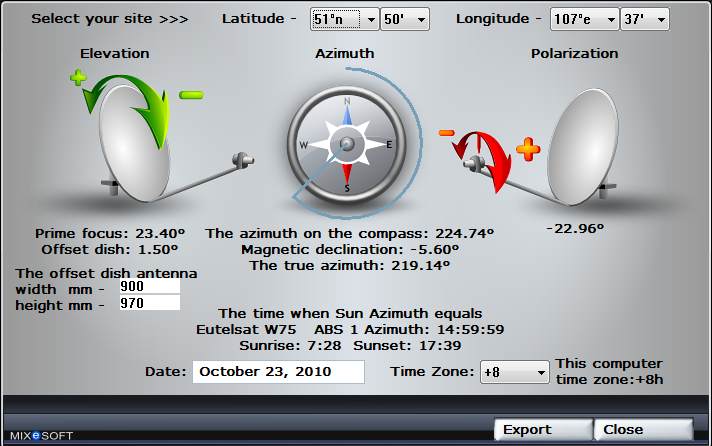Click the offset dish antenna label
The height and width of the screenshot is (446, 712).
pos(106,273)
